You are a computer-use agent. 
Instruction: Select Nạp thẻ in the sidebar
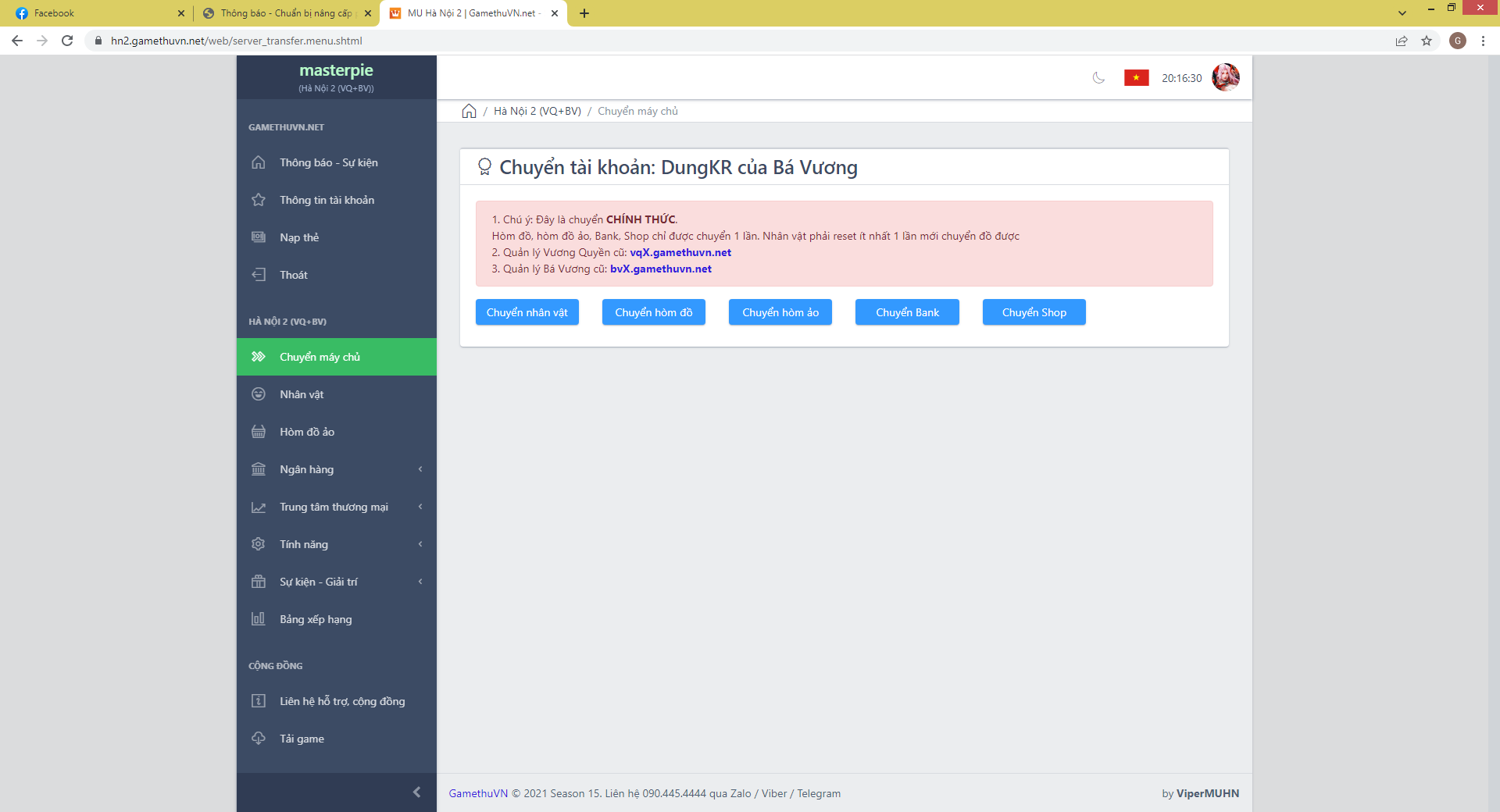point(299,237)
